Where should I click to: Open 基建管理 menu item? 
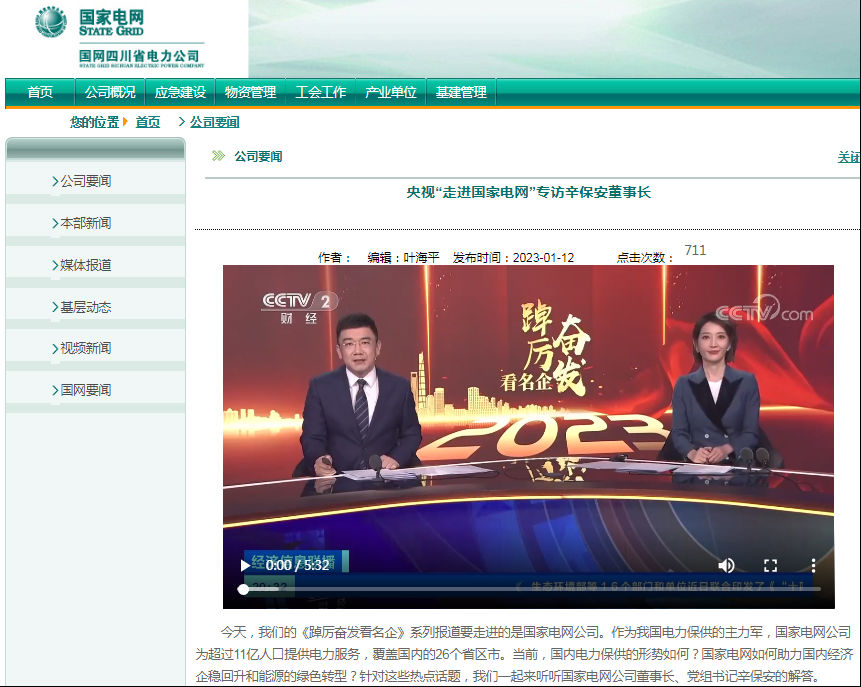[x=461, y=92]
